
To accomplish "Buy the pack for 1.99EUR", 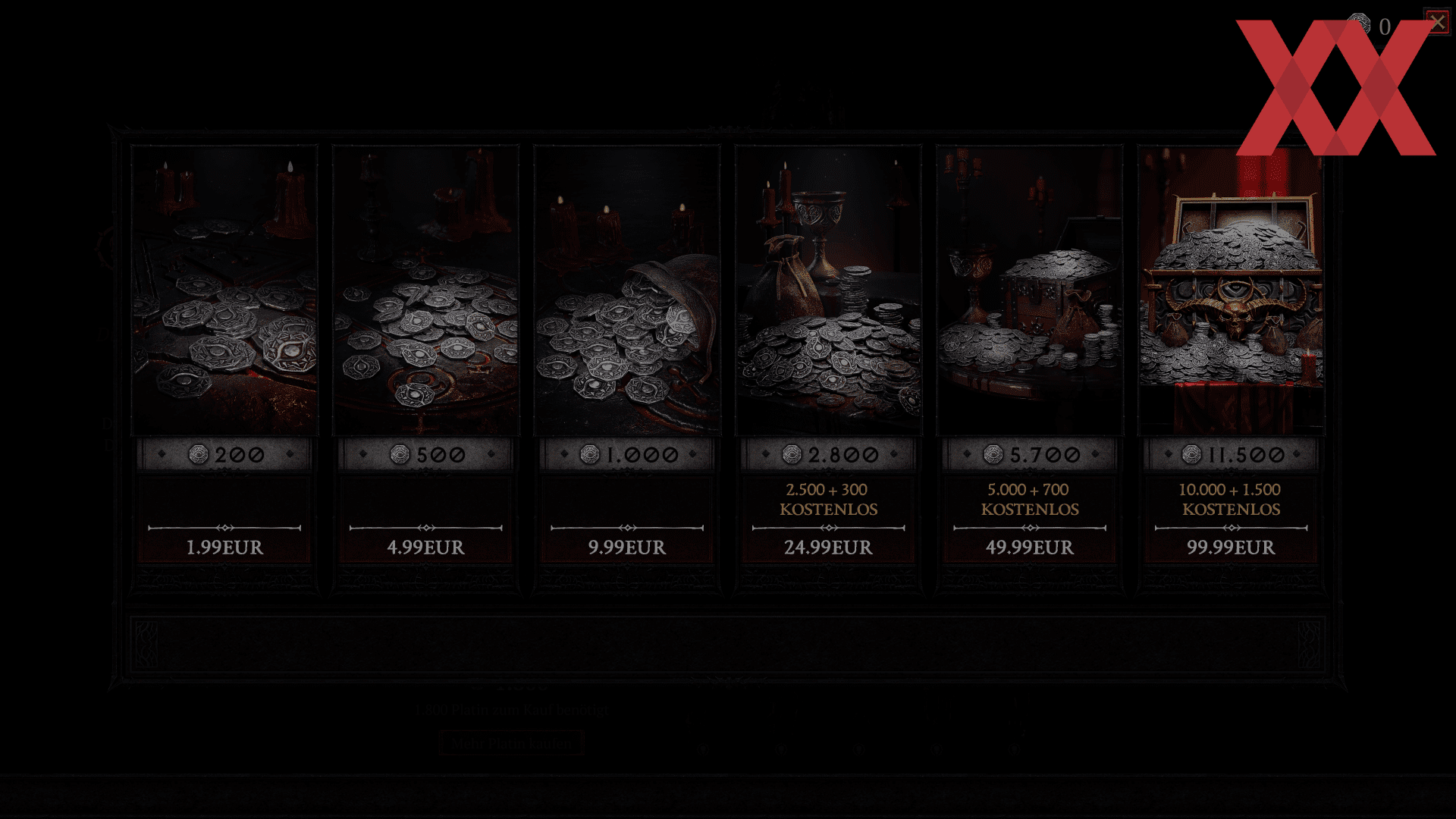I will pyautogui.click(x=224, y=548).
